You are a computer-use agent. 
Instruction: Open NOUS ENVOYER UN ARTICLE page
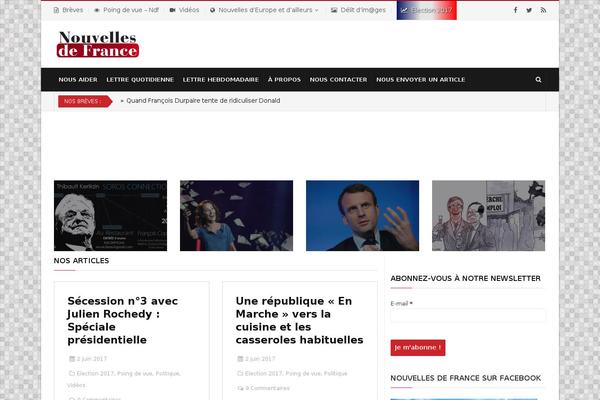pos(421,80)
